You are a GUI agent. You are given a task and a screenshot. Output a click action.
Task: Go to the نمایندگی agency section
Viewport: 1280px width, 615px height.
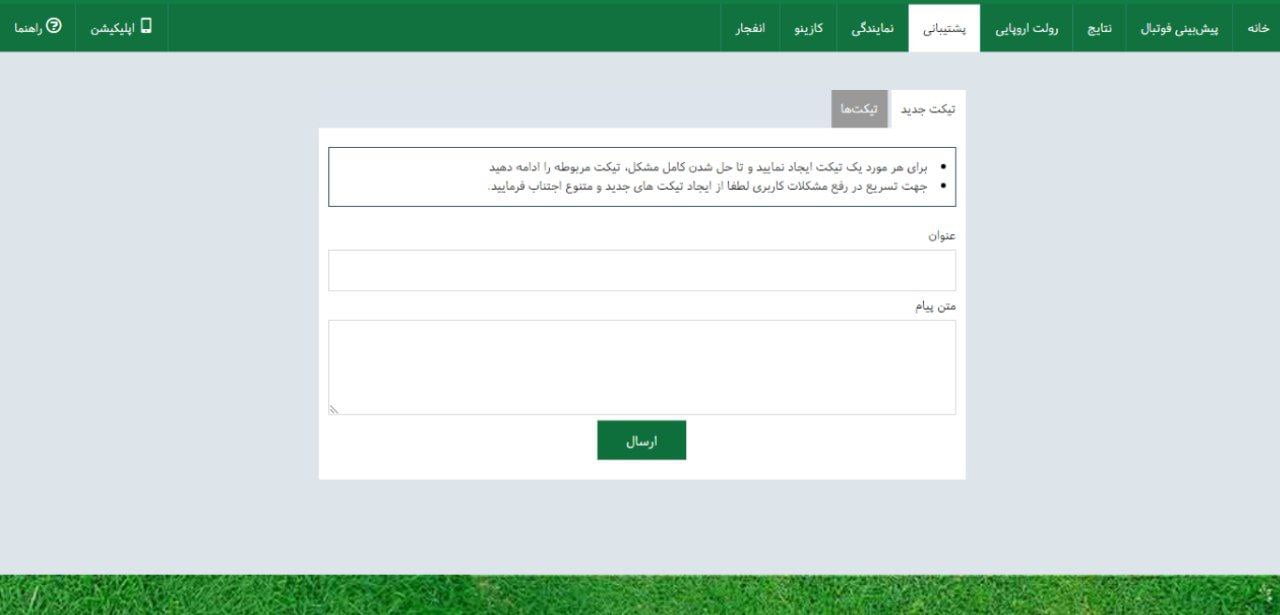(874, 28)
